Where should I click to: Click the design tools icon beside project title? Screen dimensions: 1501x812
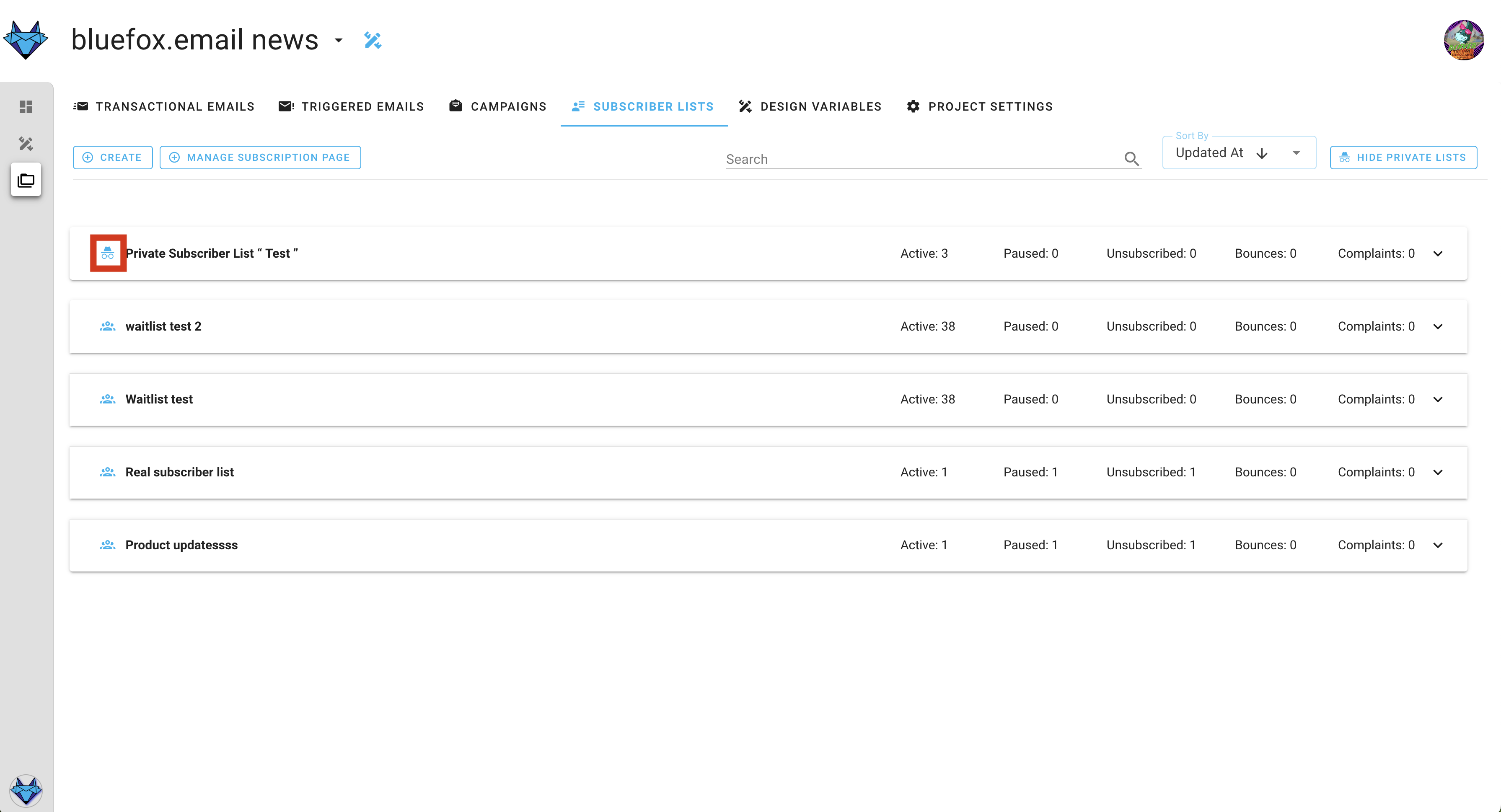click(373, 40)
